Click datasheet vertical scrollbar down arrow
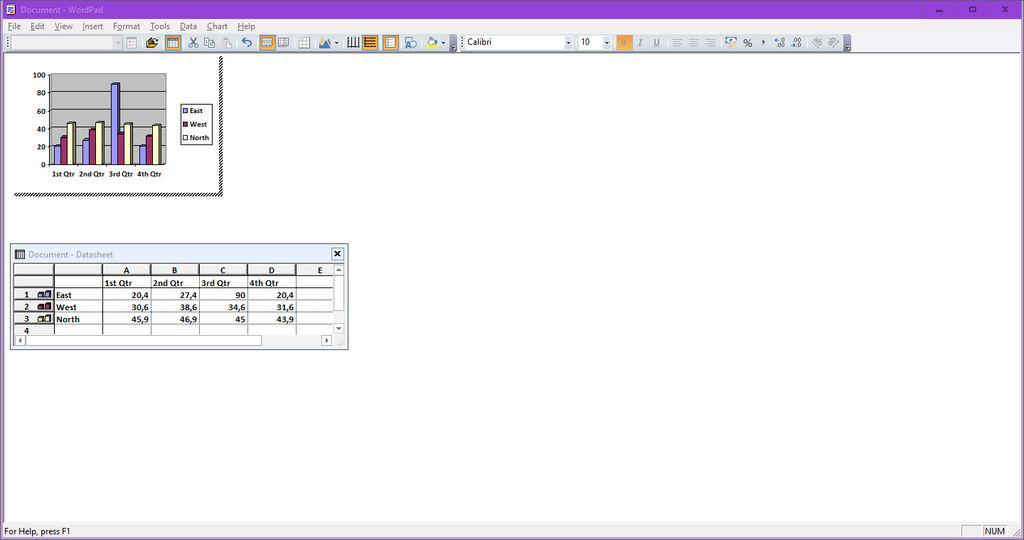This screenshot has height=540, width=1024. [338, 328]
